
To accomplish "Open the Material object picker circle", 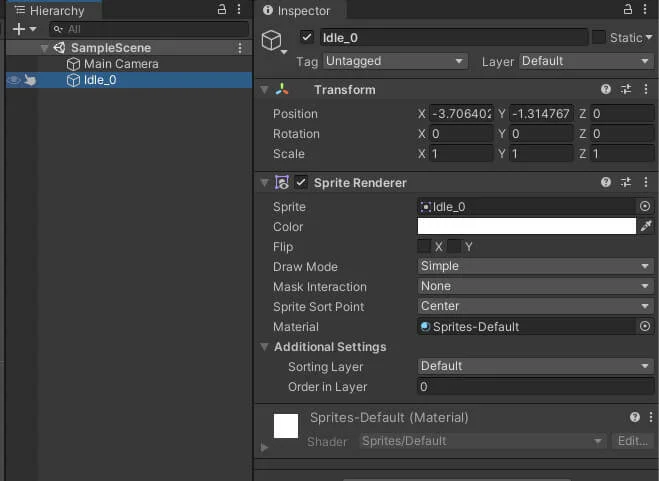I will 645,326.
